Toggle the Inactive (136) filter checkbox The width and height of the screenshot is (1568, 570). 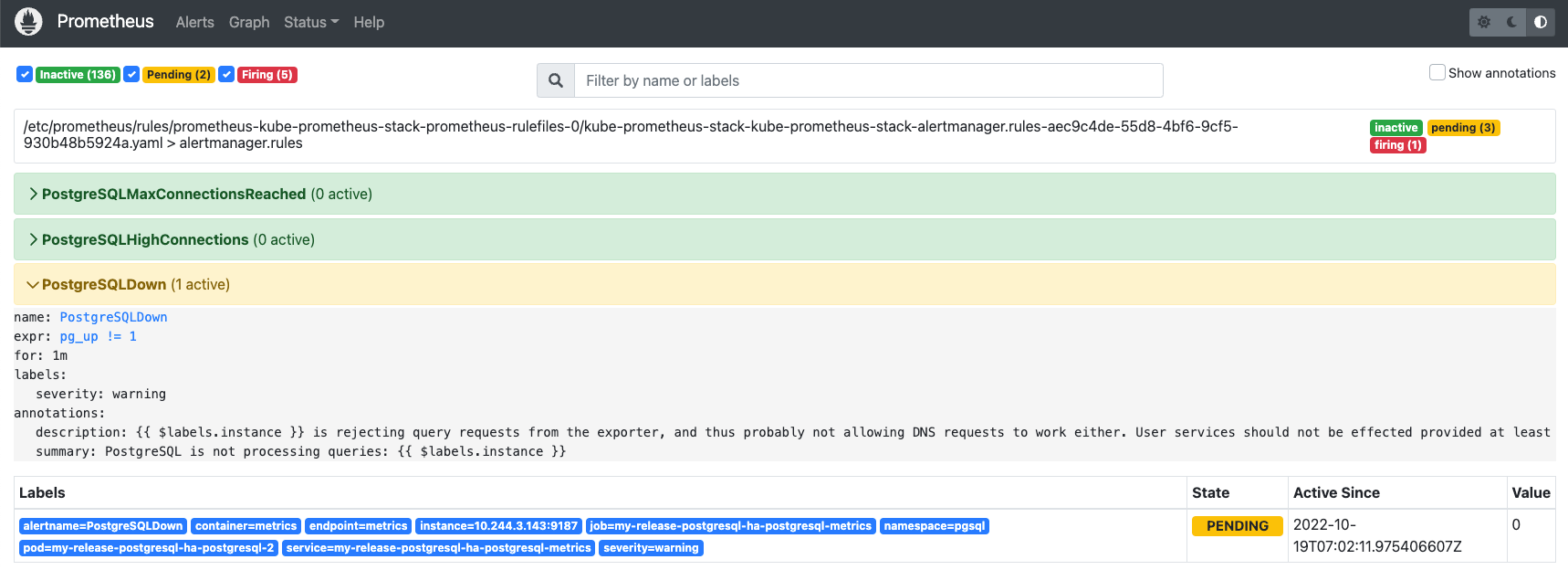(25, 74)
